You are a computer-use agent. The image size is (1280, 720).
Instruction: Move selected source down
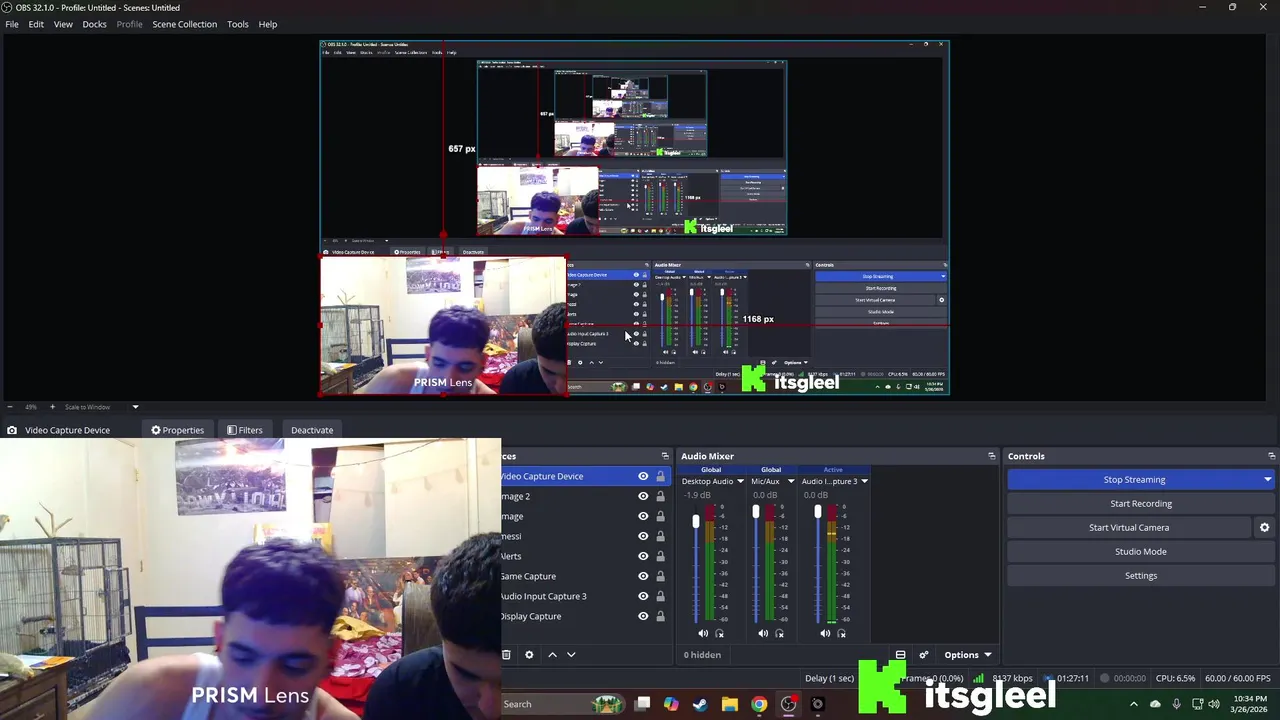(x=571, y=655)
